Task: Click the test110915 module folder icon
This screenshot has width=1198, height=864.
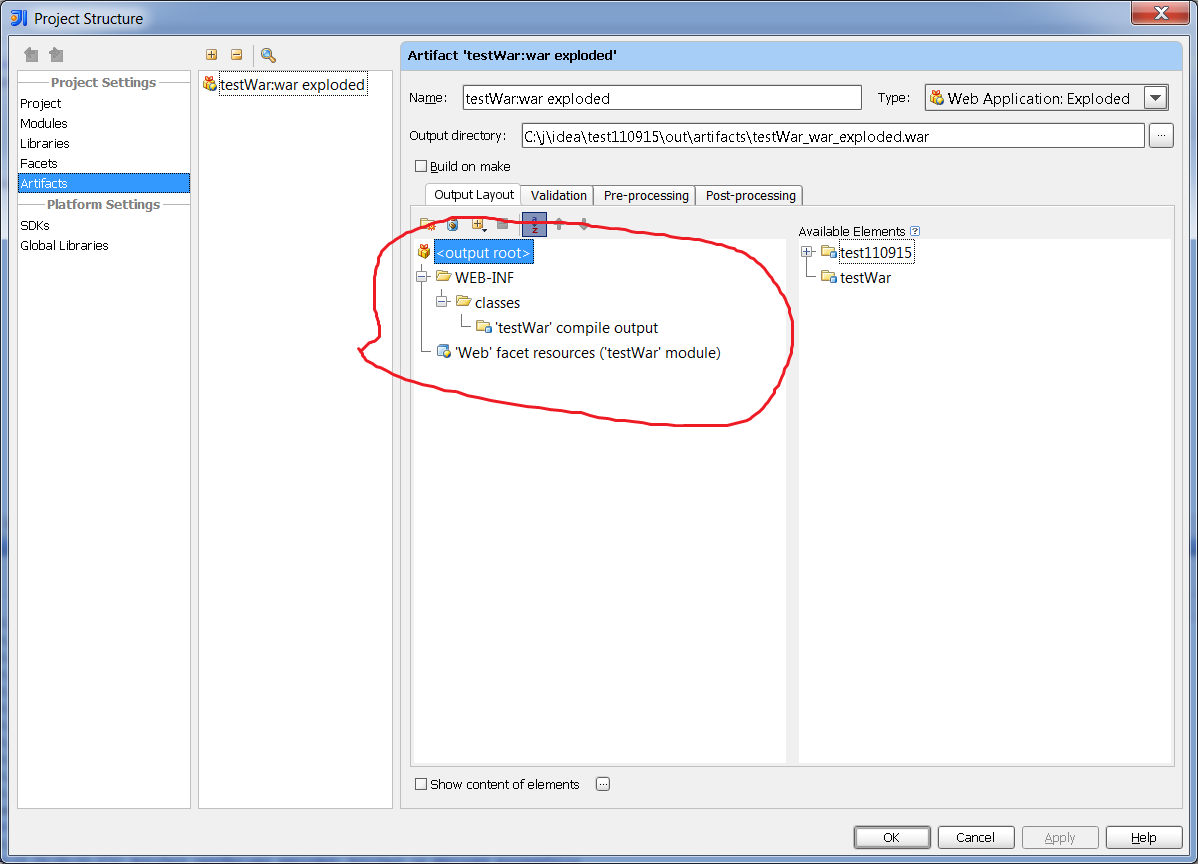Action: [829, 251]
